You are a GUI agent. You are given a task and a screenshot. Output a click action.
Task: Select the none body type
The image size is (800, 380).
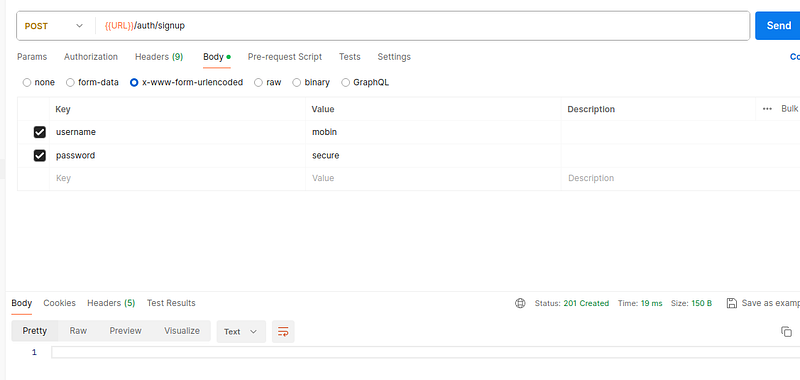coord(39,82)
